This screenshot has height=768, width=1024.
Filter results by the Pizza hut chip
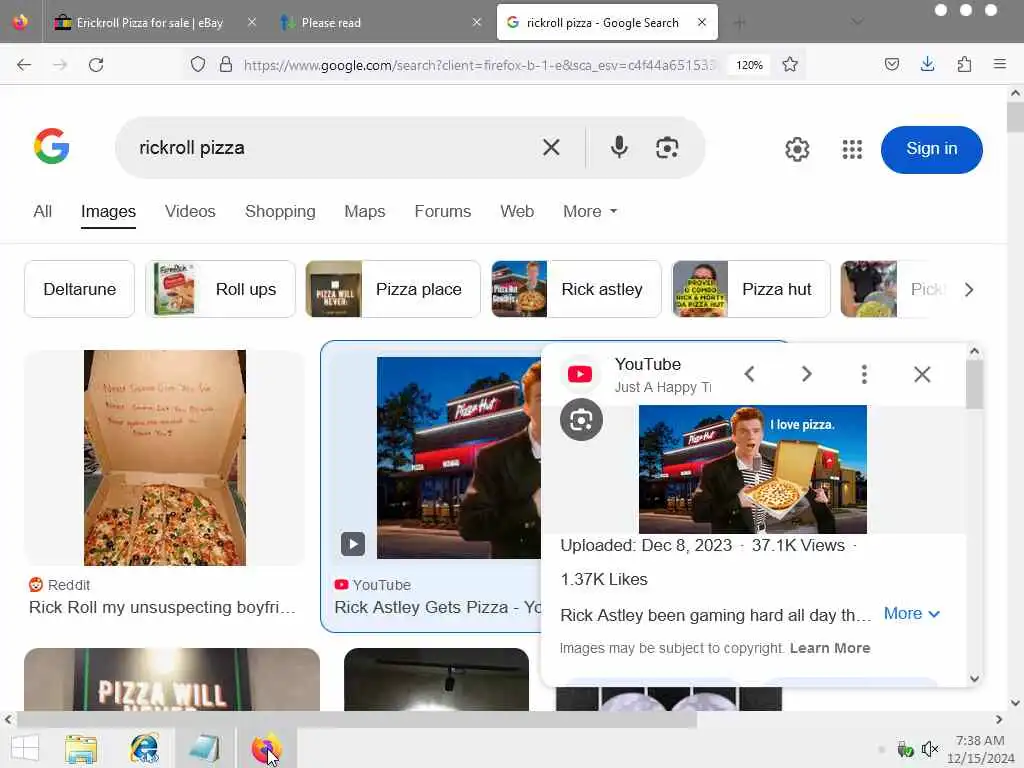(751, 289)
